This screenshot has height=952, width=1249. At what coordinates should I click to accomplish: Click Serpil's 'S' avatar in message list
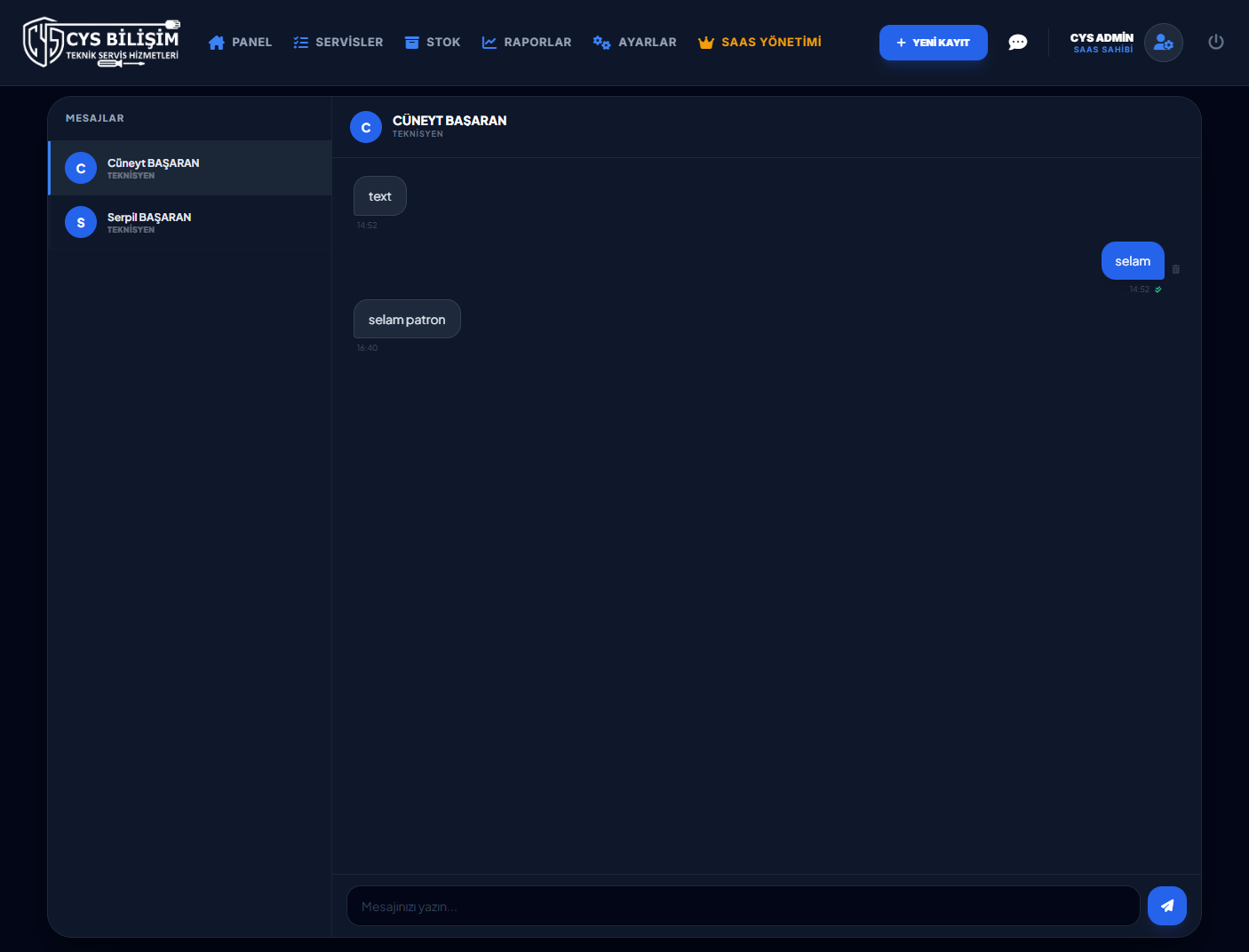pyautogui.click(x=81, y=222)
